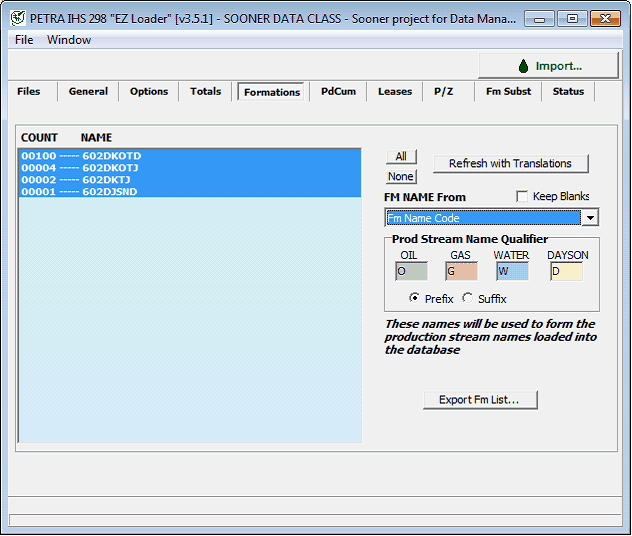Screen dimensions: 632x536
Task: Click the Import button with green drop icon
Action: (548, 66)
